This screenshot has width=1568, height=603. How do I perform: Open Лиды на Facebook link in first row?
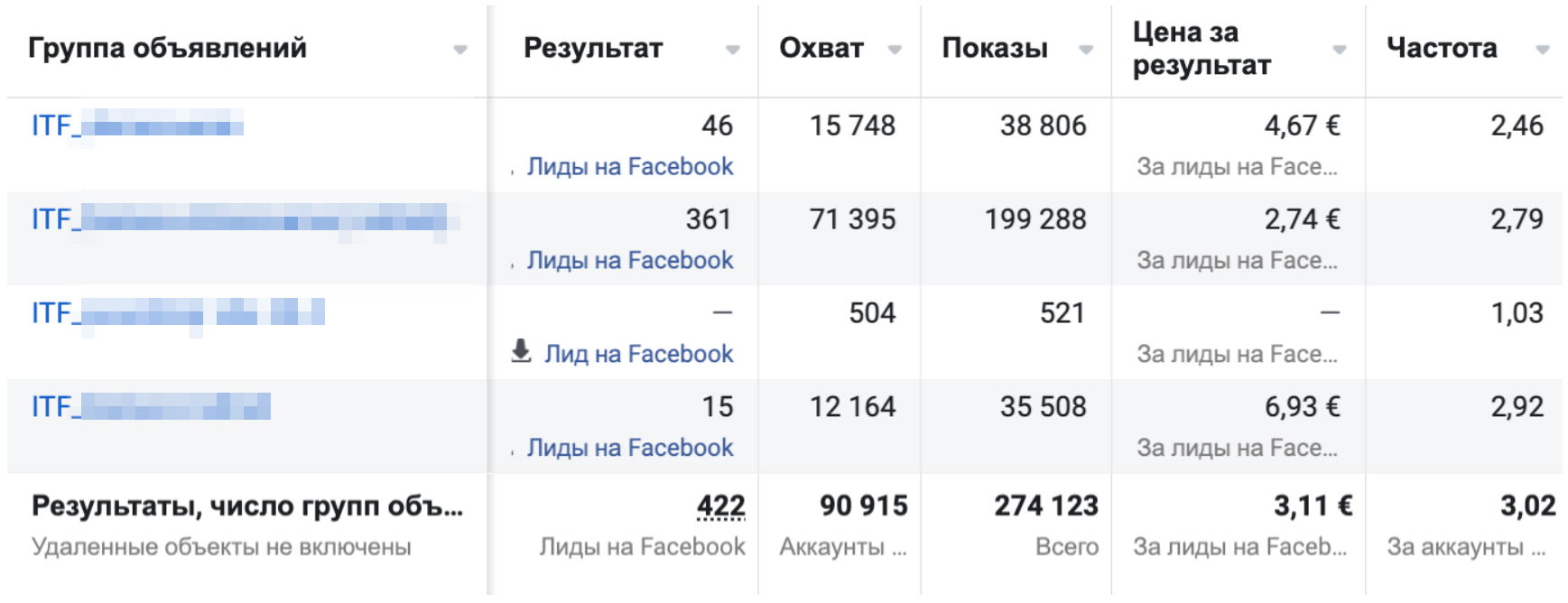628,166
